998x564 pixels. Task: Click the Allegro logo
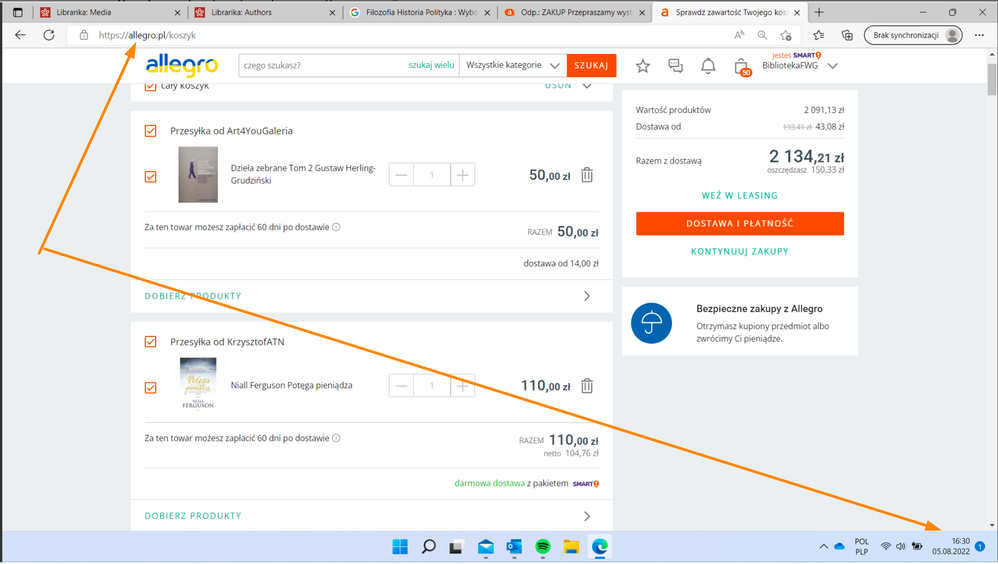click(x=181, y=65)
